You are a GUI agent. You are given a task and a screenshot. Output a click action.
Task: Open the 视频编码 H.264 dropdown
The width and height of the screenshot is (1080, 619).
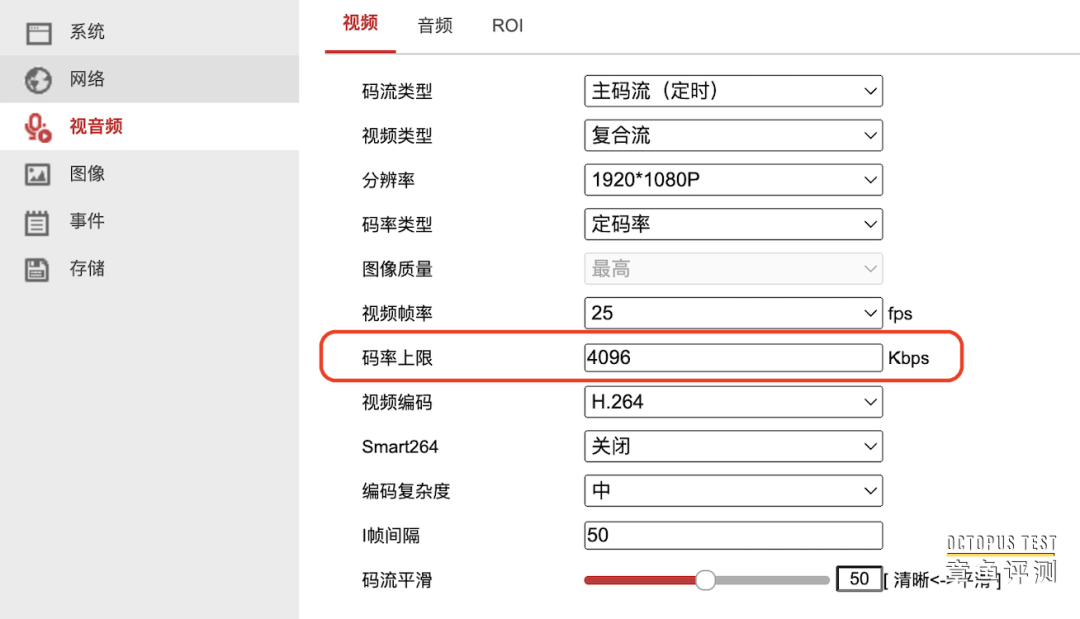coord(733,402)
